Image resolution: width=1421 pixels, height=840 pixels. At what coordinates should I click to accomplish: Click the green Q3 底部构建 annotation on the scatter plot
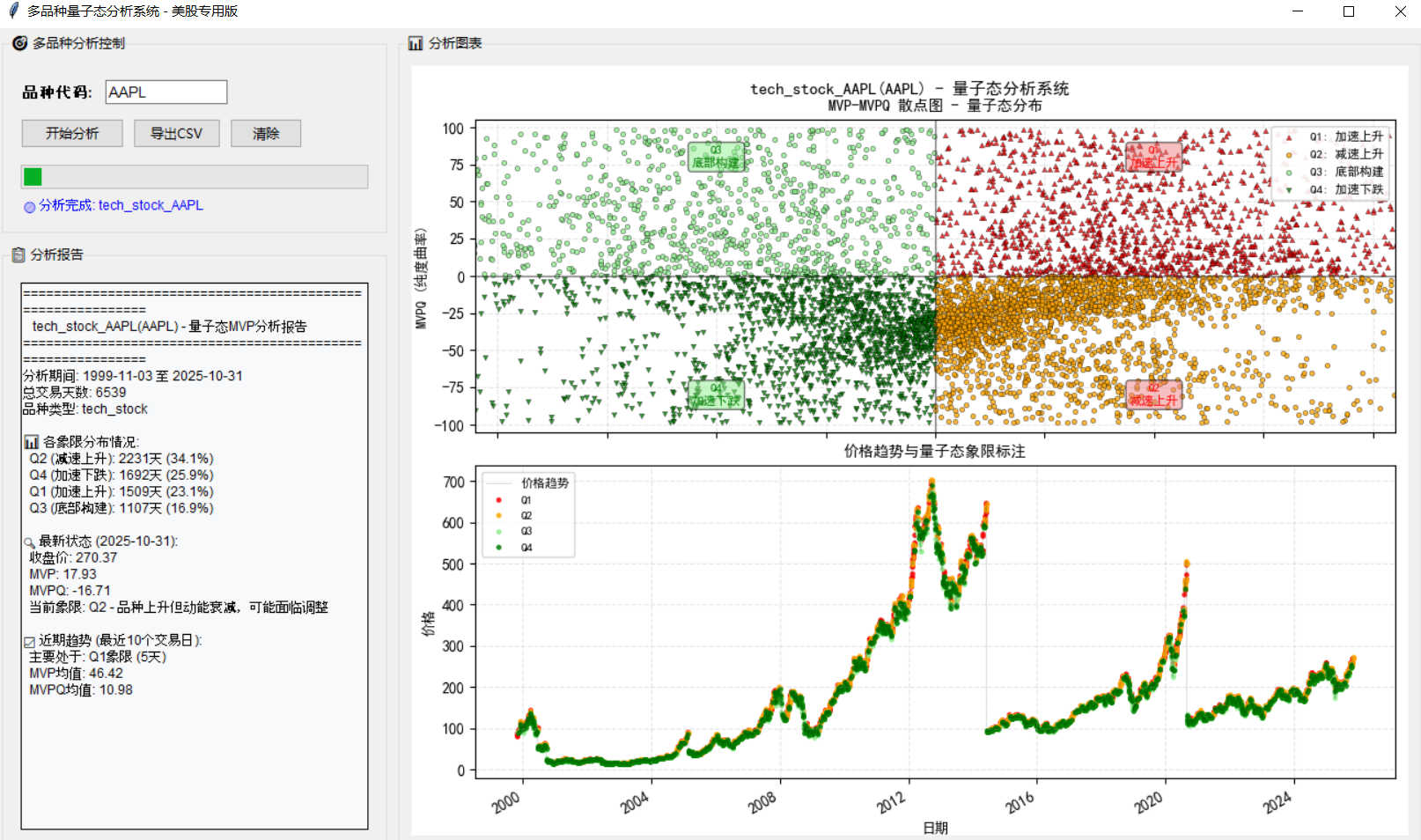[716, 157]
